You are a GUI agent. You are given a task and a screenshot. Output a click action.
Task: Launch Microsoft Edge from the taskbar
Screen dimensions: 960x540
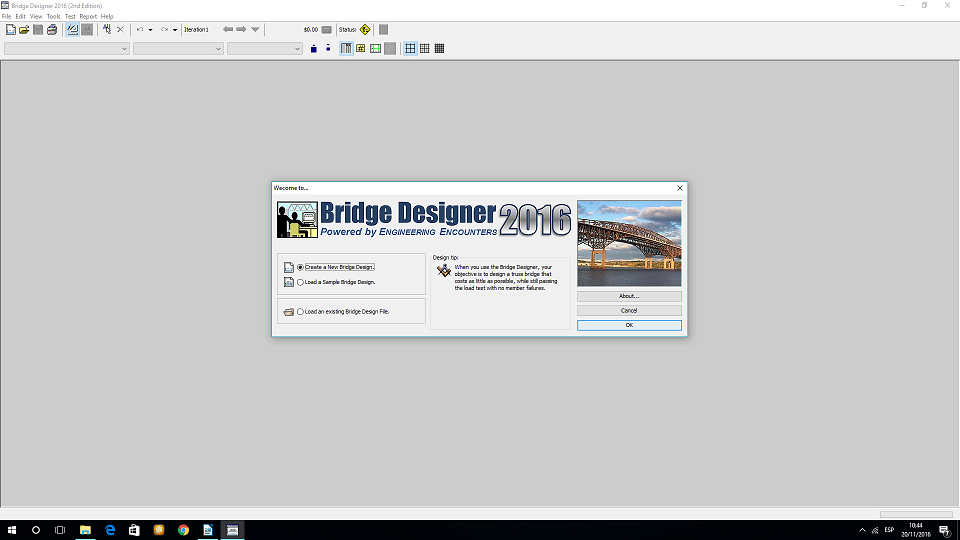pos(110,530)
